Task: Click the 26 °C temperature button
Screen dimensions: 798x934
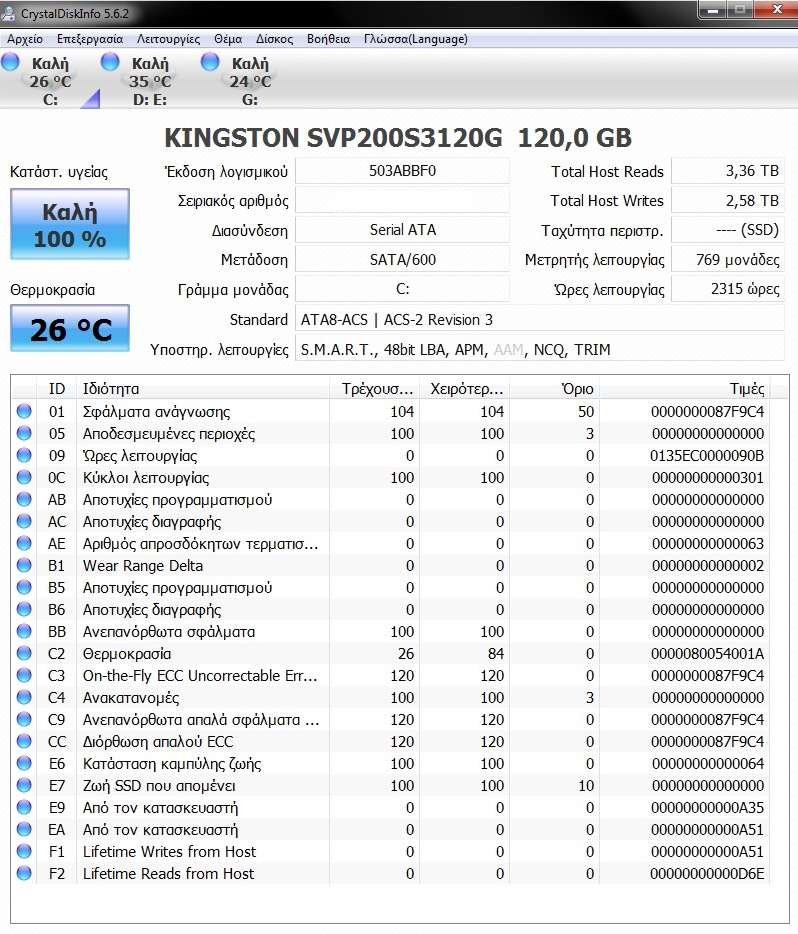Action: [70, 328]
